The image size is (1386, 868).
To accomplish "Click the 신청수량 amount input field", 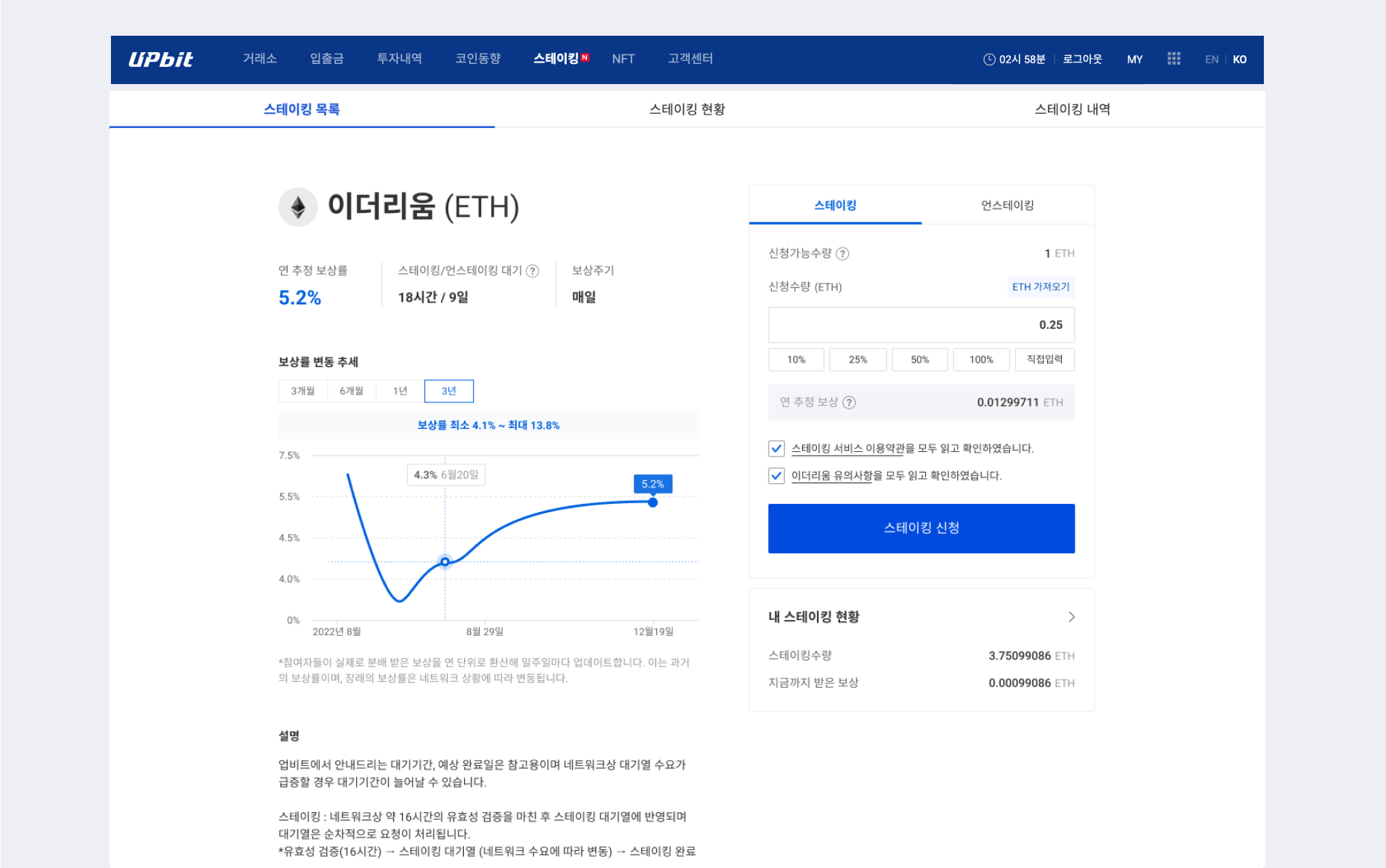I will tap(921, 325).
